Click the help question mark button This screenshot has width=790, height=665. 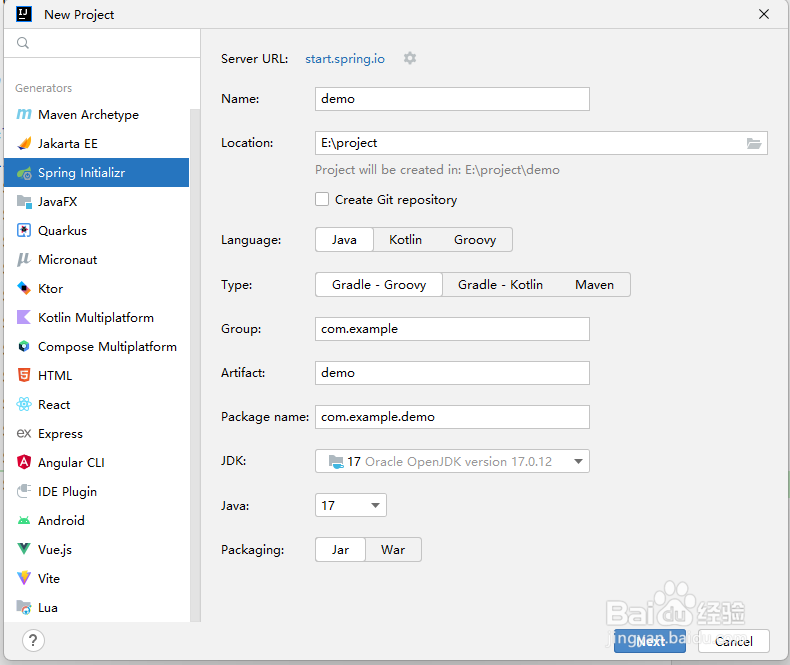[x=33, y=641]
